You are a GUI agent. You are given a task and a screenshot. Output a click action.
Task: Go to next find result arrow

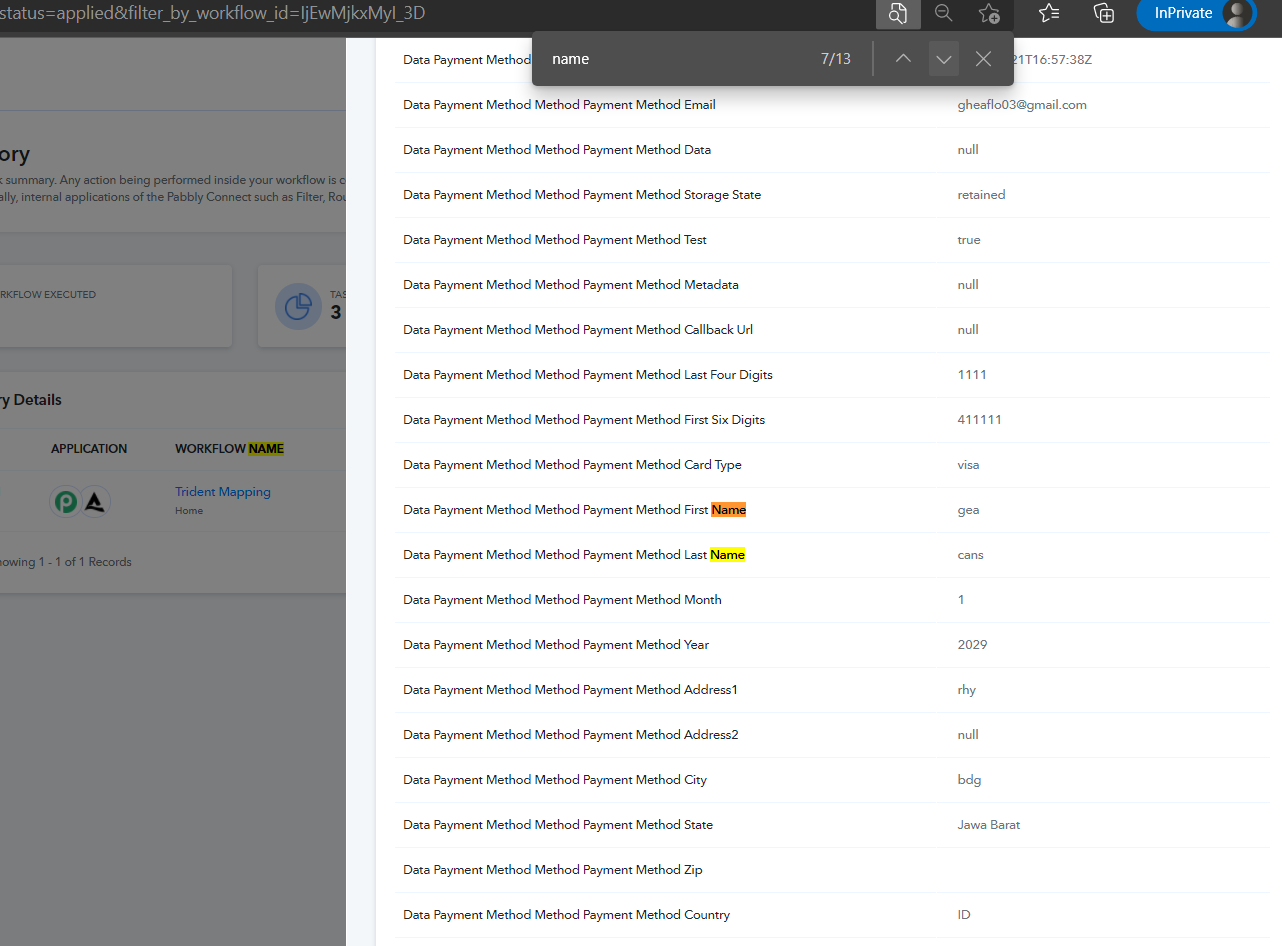point(943,59)
